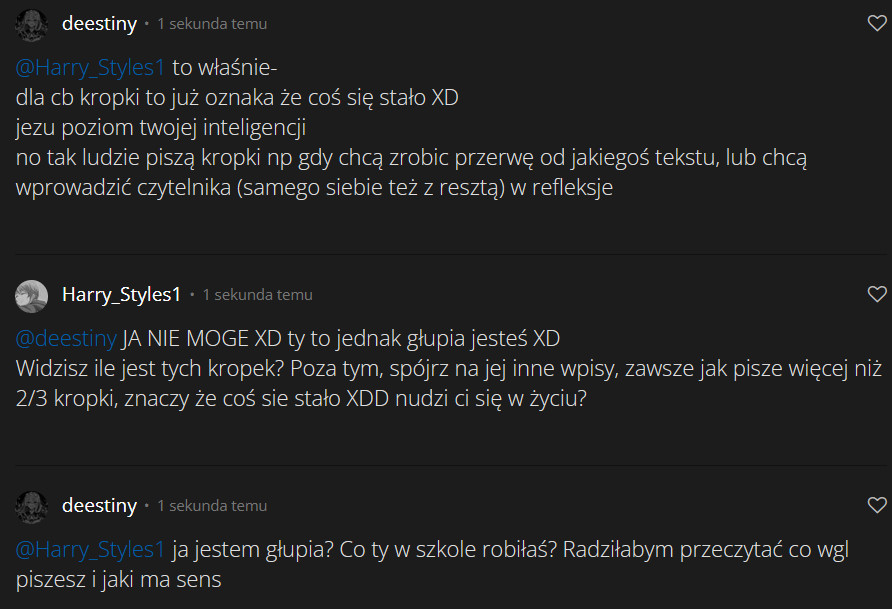Open the deestiny username on the top comment

click(x=99, y=24)
